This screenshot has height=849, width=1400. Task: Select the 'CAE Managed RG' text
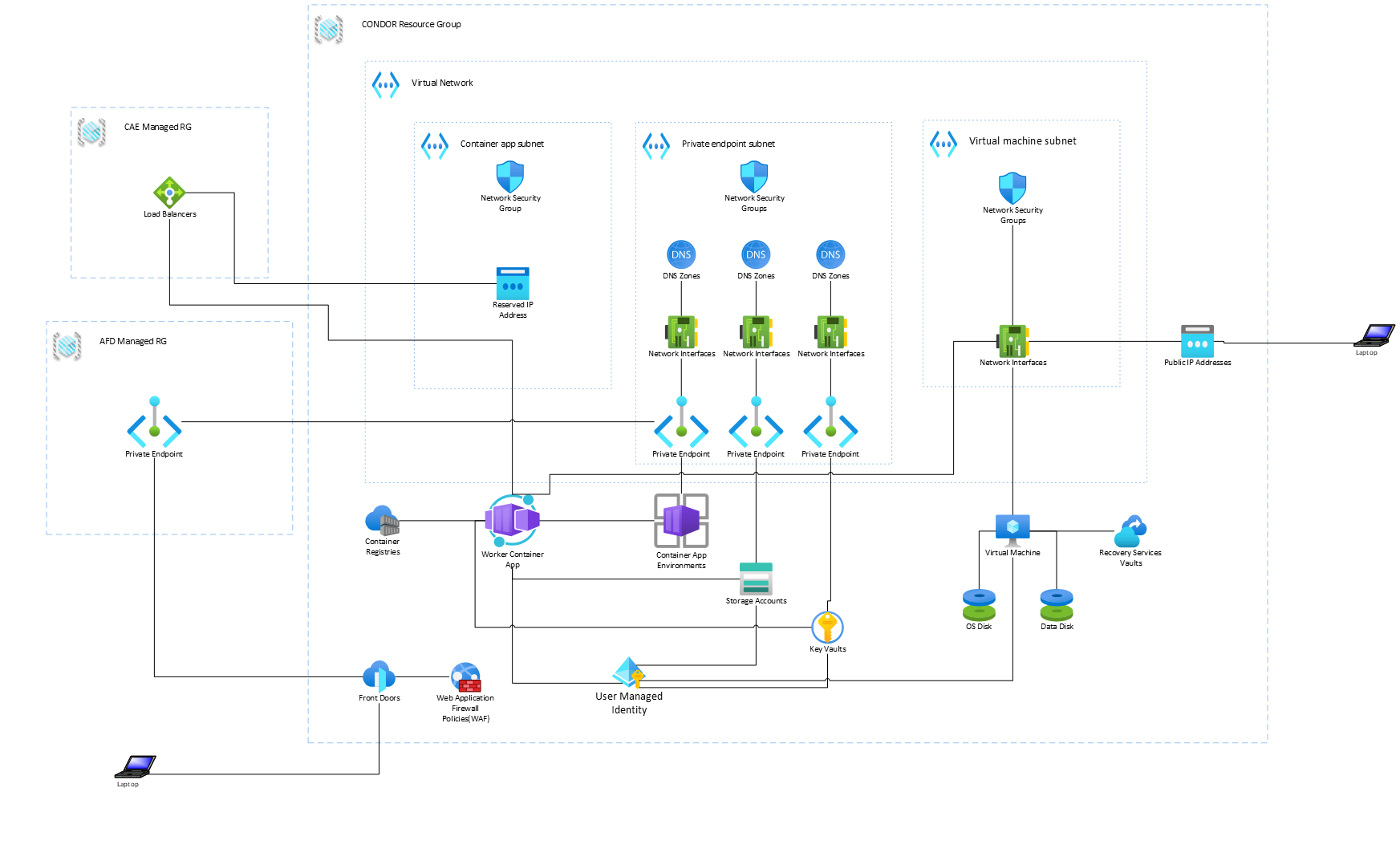point(158,127)
